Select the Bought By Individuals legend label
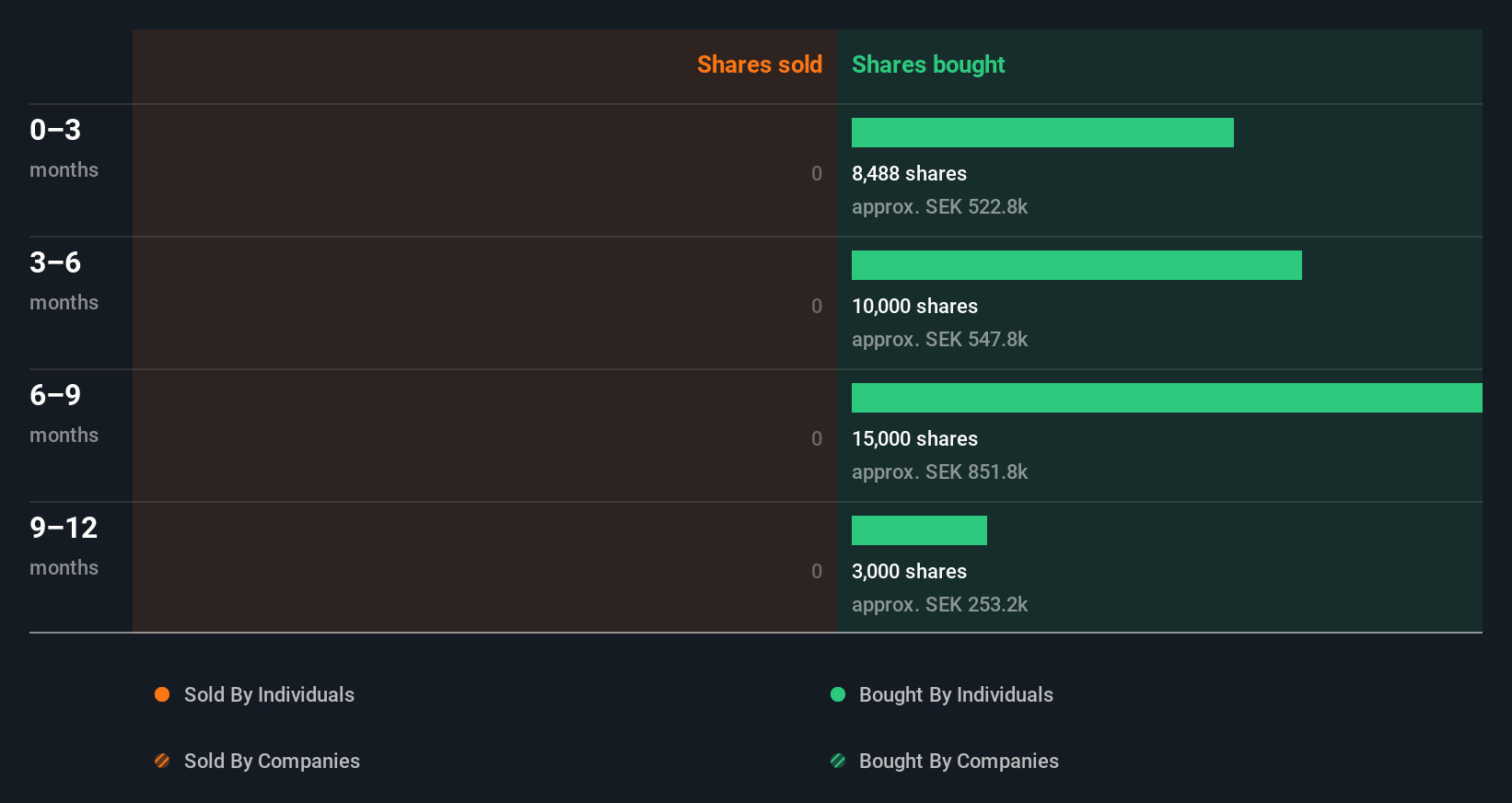The height and width of the screenshot is (803, 1512). (x=956, y=694)
